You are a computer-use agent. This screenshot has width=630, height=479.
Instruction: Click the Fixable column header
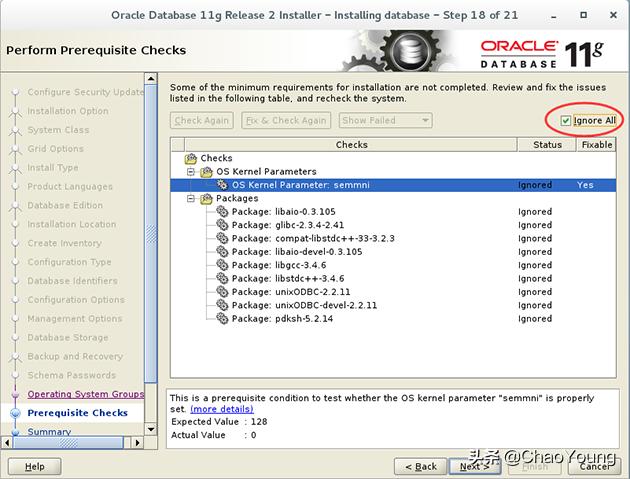tap(597, 145)
